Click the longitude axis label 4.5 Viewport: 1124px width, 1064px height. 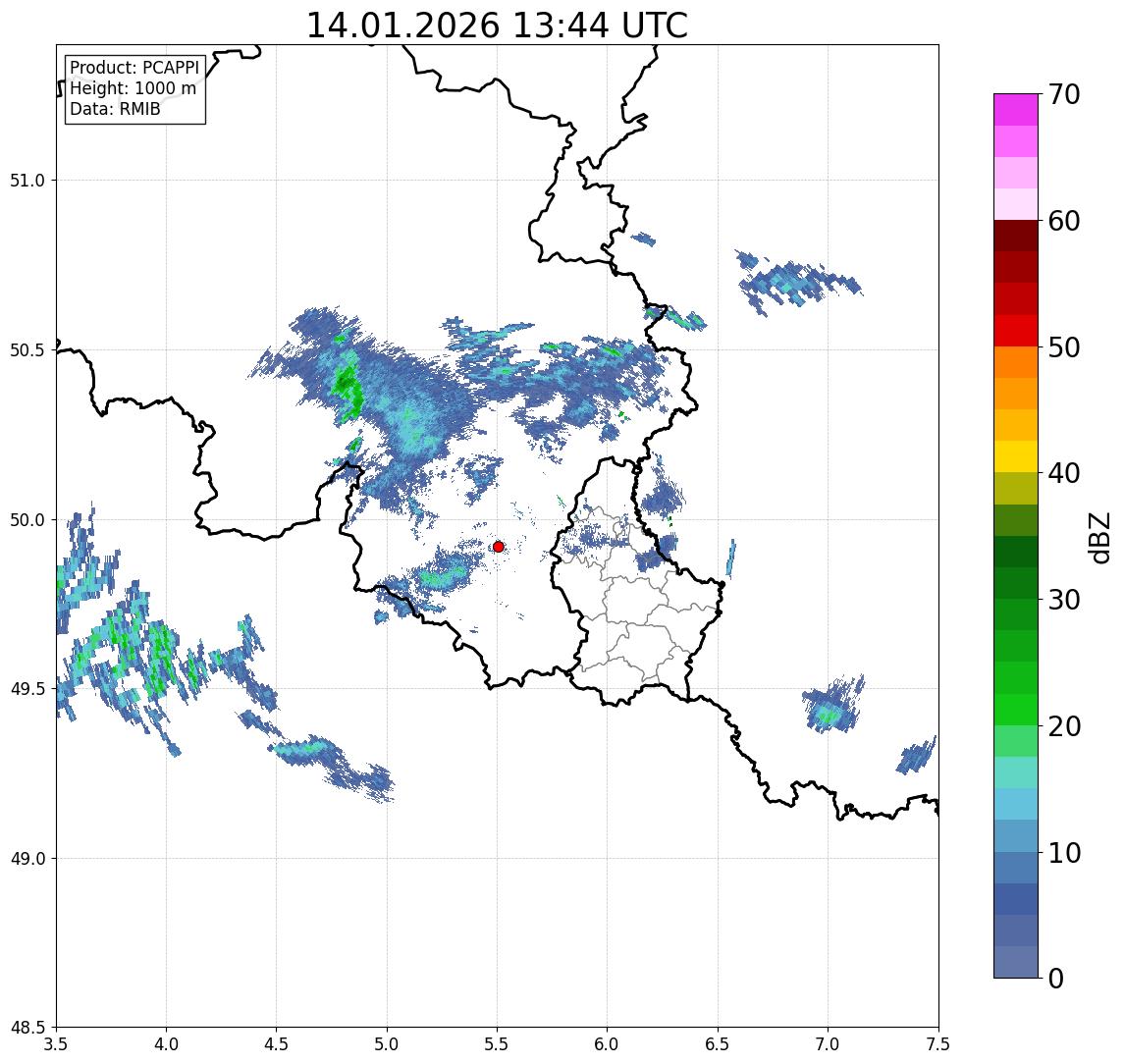(x=277, y=1044)
